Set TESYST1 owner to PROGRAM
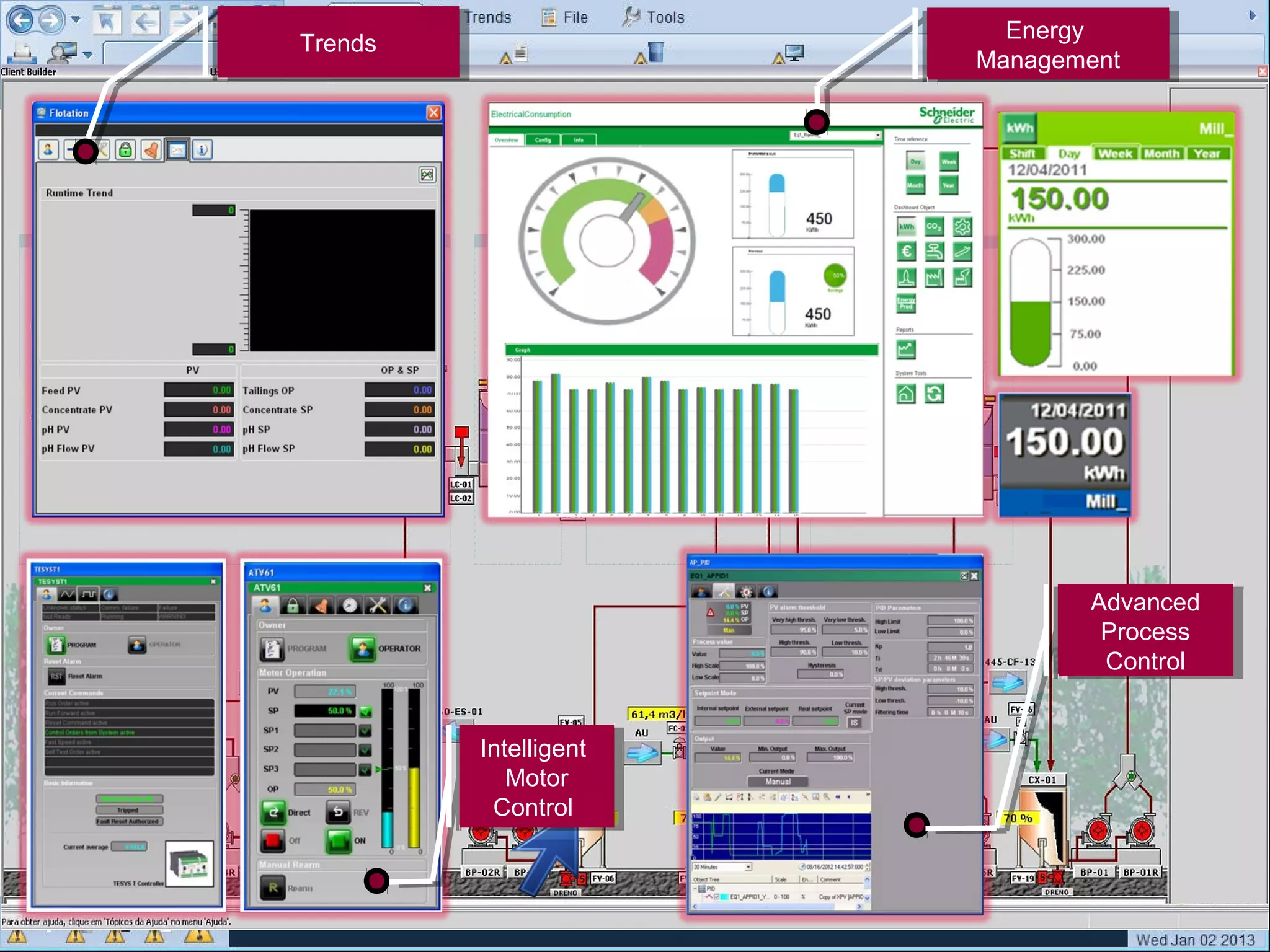The height and width of the screenshot is (952, 1270). point(56,645)
